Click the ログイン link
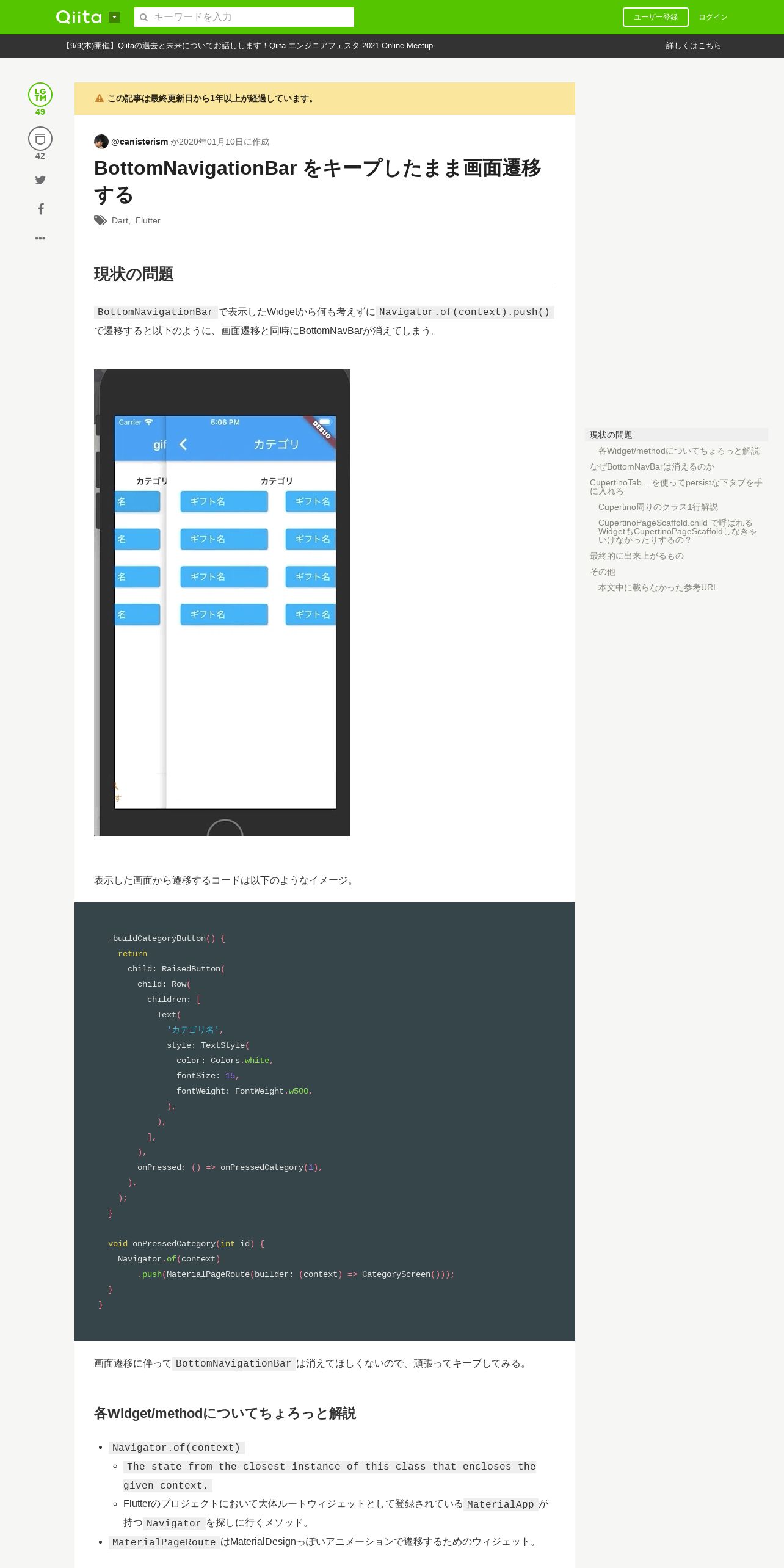 (713, 17)
